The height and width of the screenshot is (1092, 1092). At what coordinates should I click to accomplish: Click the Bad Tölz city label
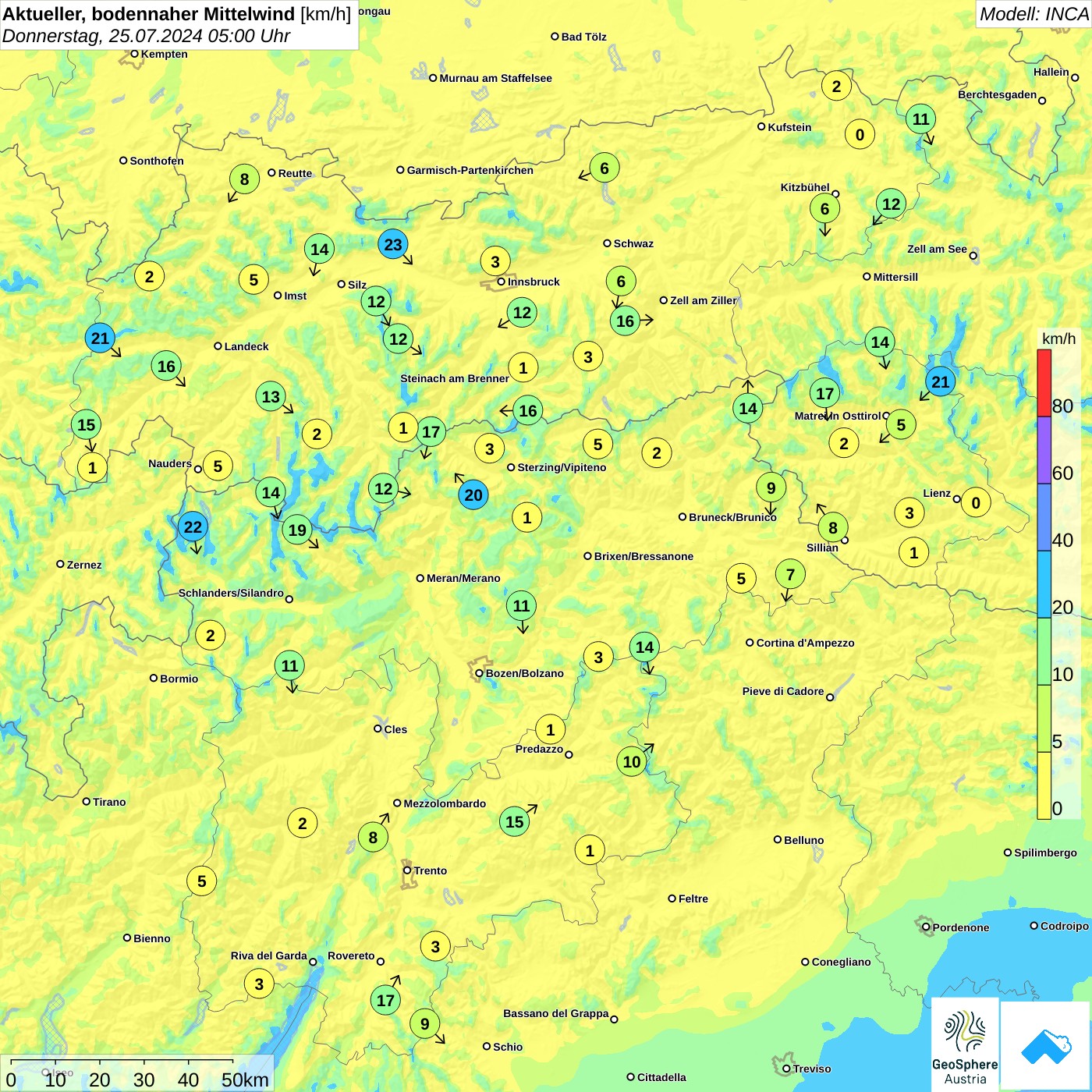pos(584,37)
